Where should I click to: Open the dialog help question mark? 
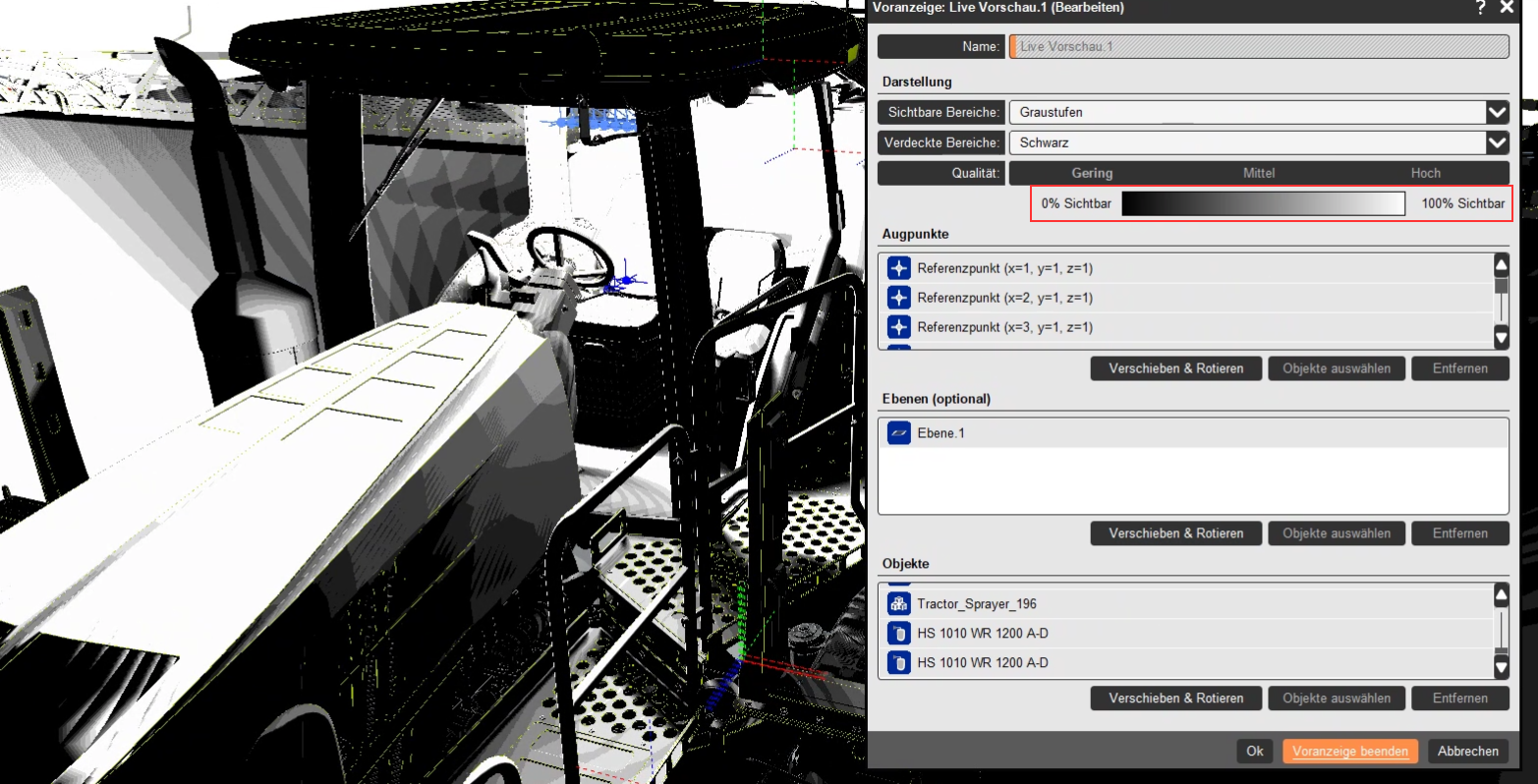click(1481, 8)
